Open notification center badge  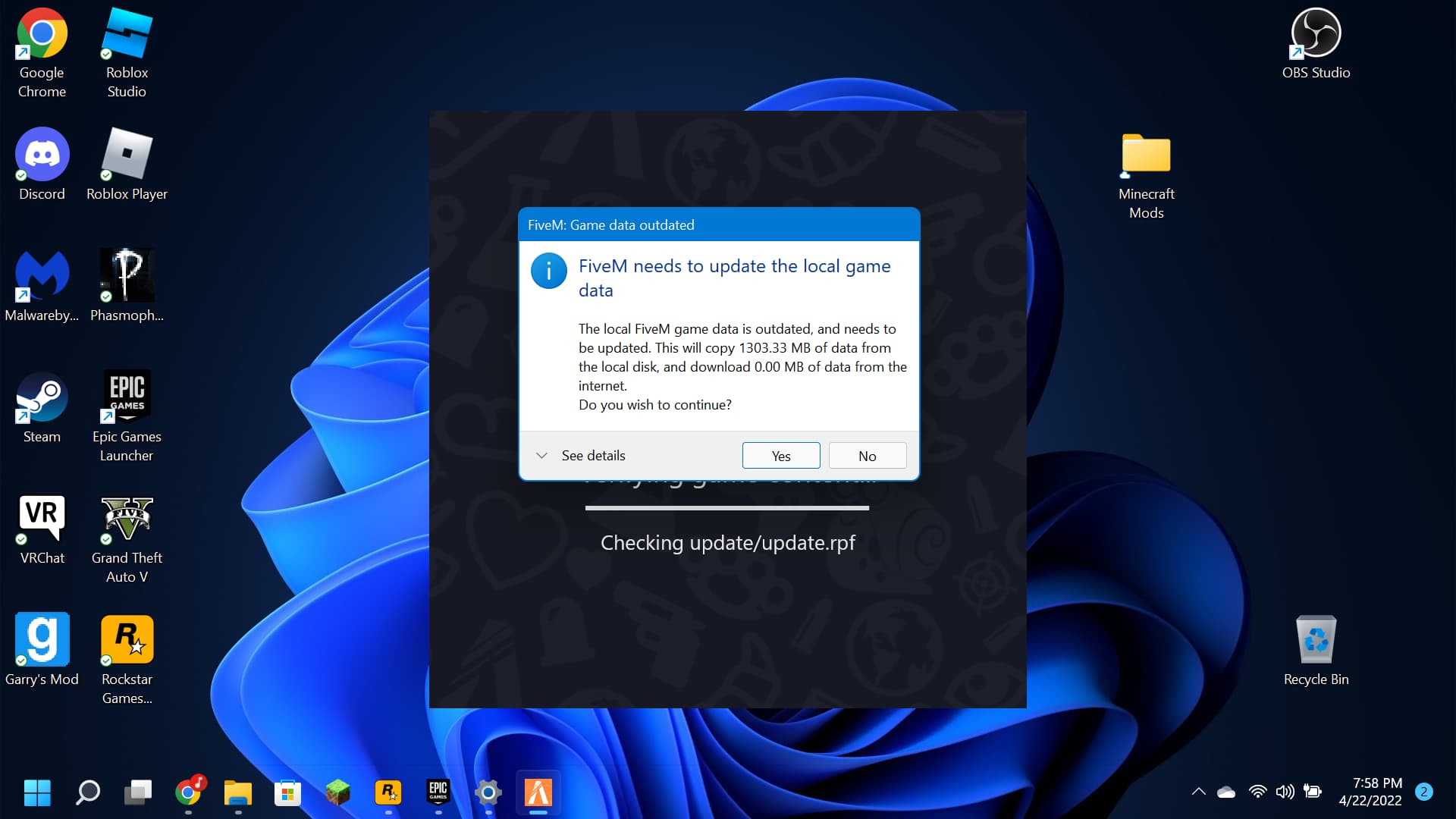tap(1423, 792)
